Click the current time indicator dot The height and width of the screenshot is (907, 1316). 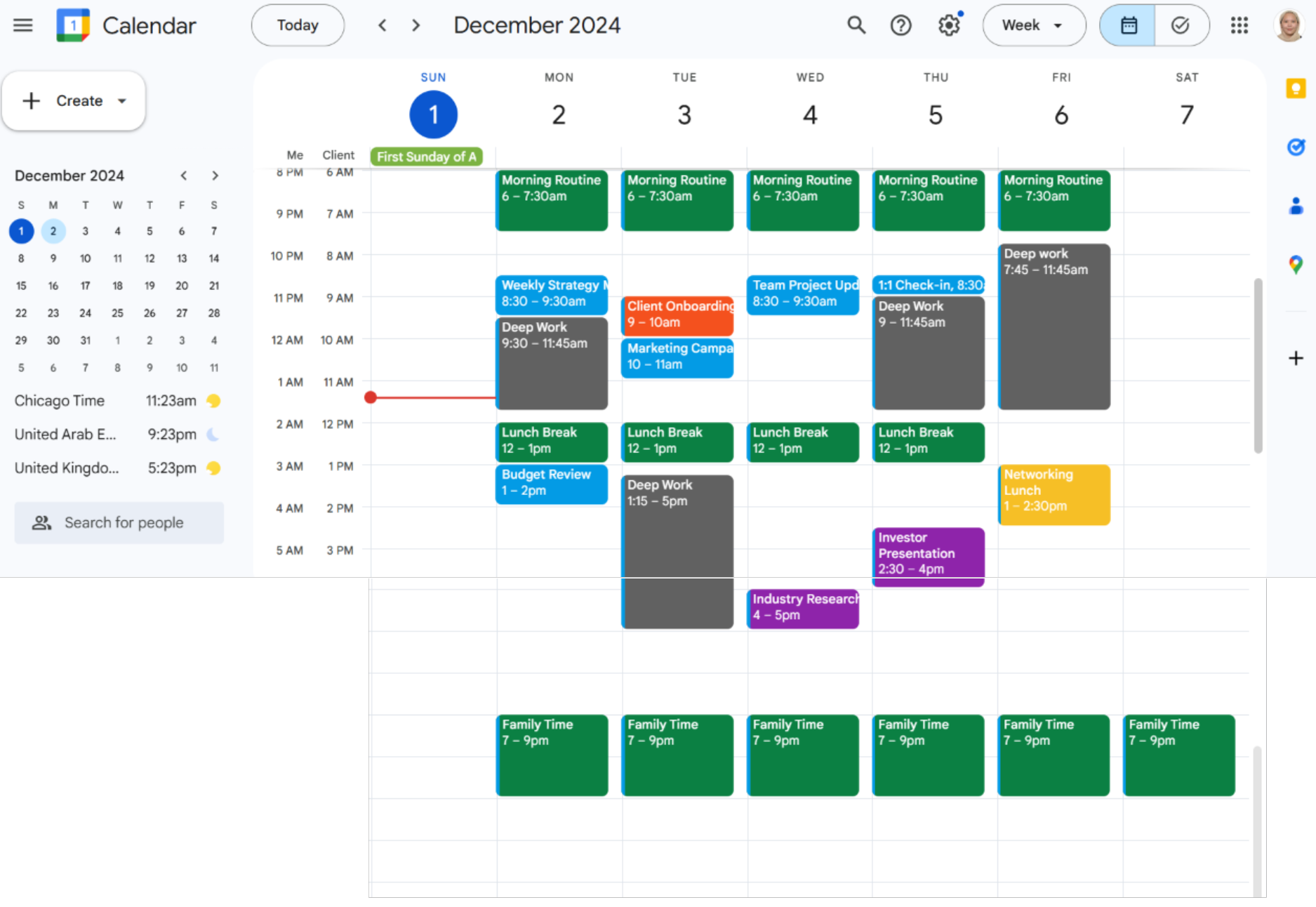click(371, 397)
